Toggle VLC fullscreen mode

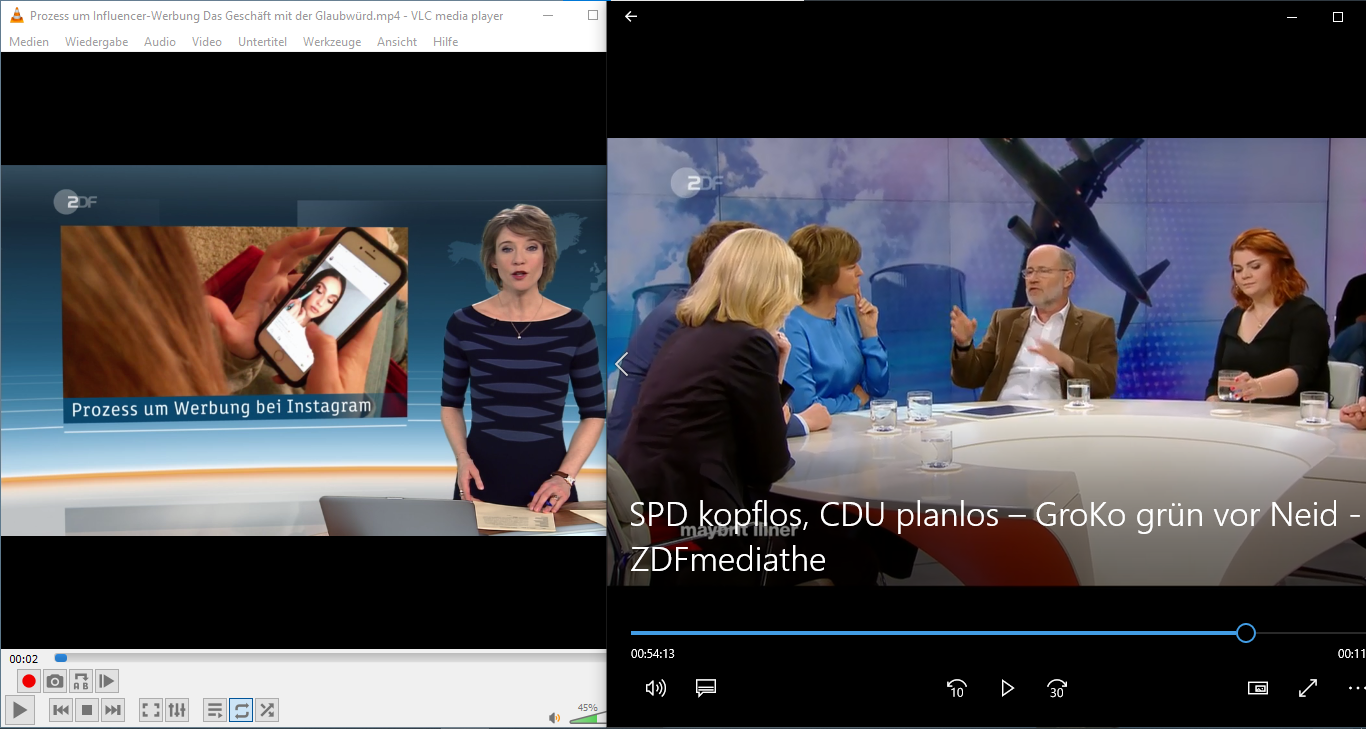[x=151, y=710]
